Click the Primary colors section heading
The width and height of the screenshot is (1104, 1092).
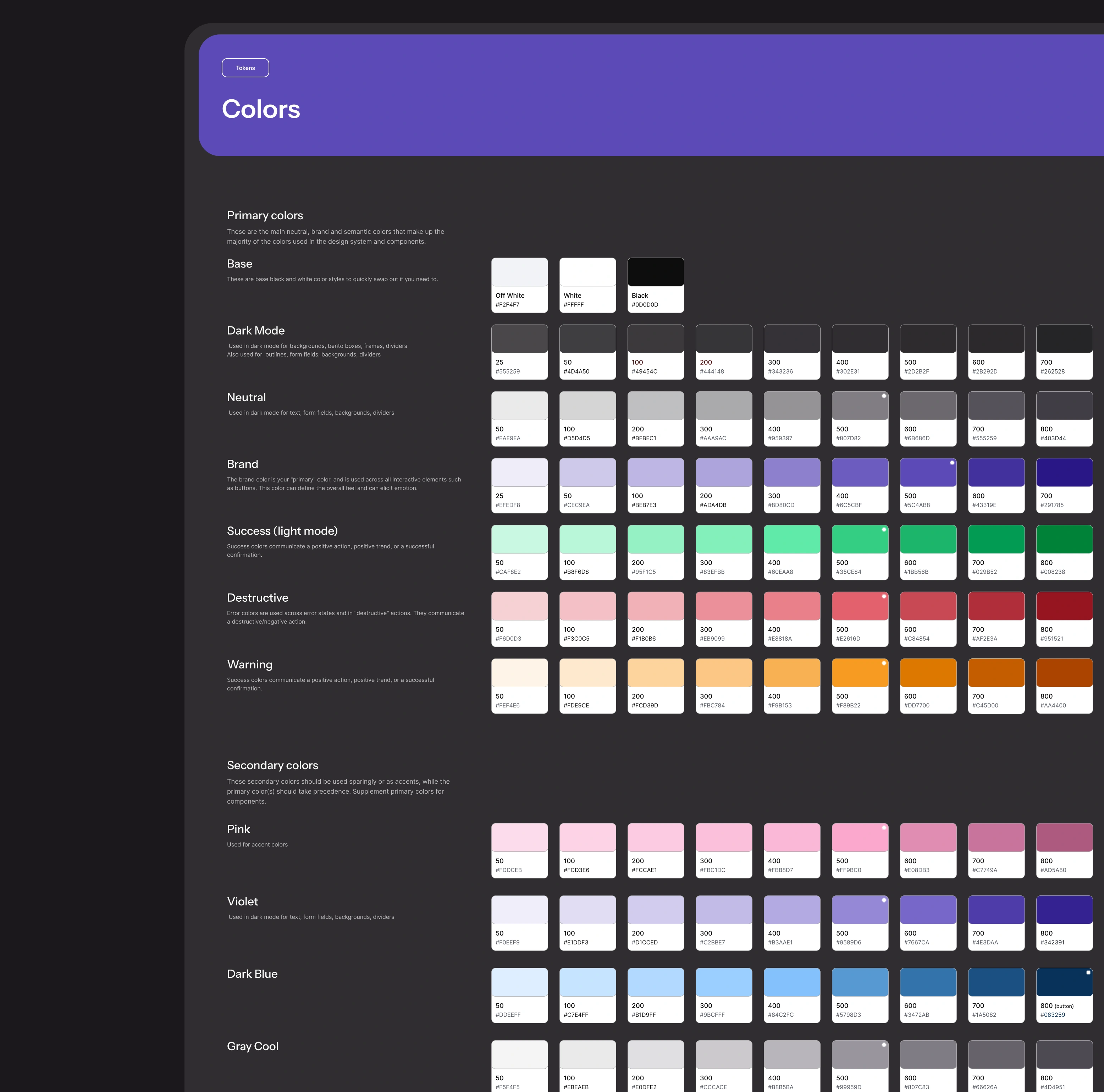[265, 215]
